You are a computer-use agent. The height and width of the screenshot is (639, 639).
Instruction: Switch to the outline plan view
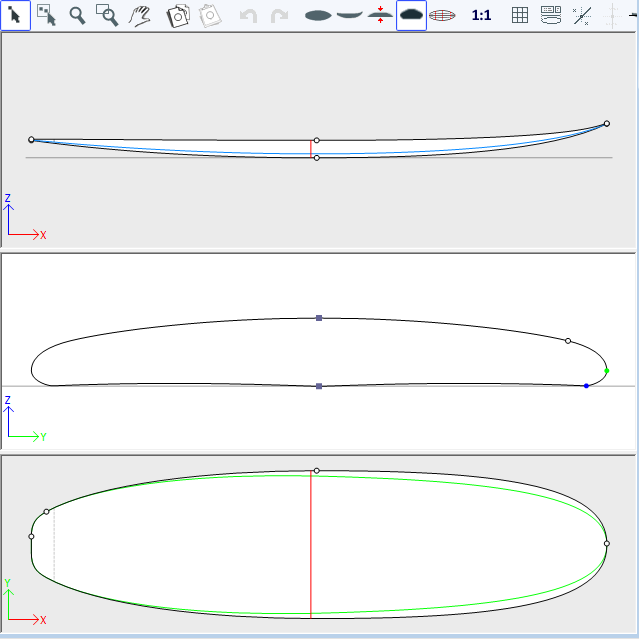pos(318,15)
